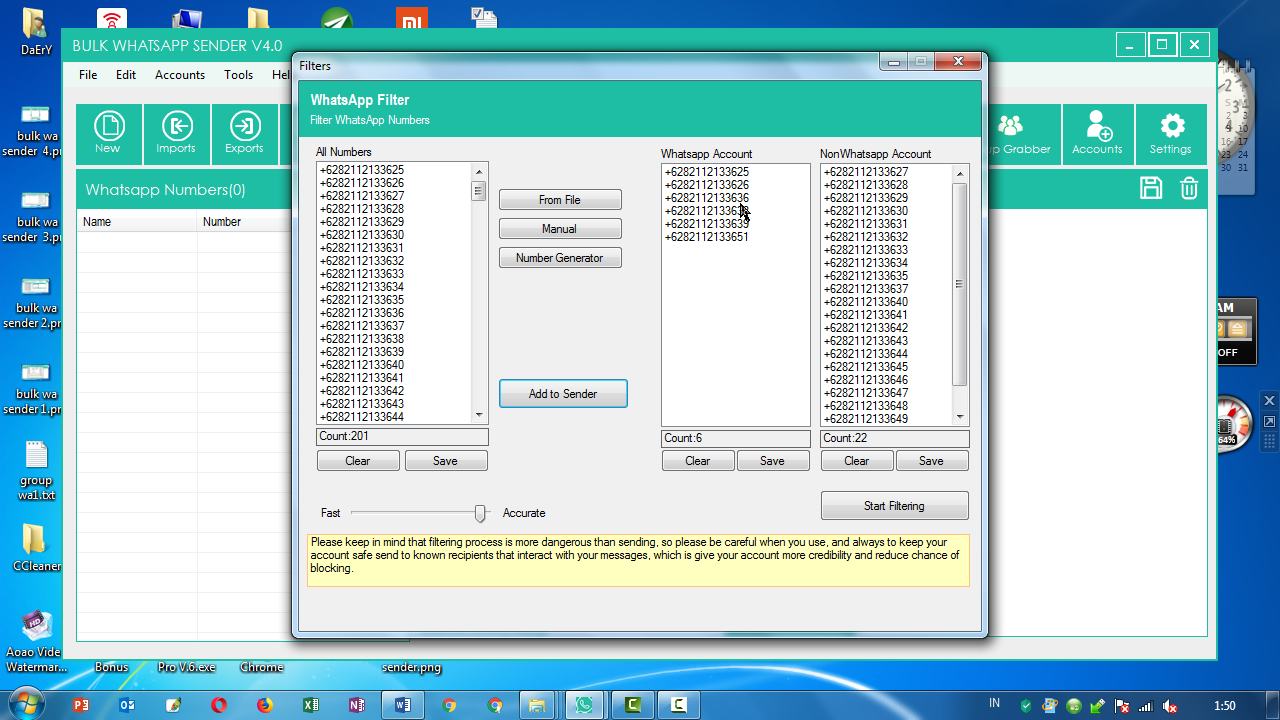Open Settings gear in the main toolbar
The height and width of the screenshot is (720, 1280).
(1171, 134)
